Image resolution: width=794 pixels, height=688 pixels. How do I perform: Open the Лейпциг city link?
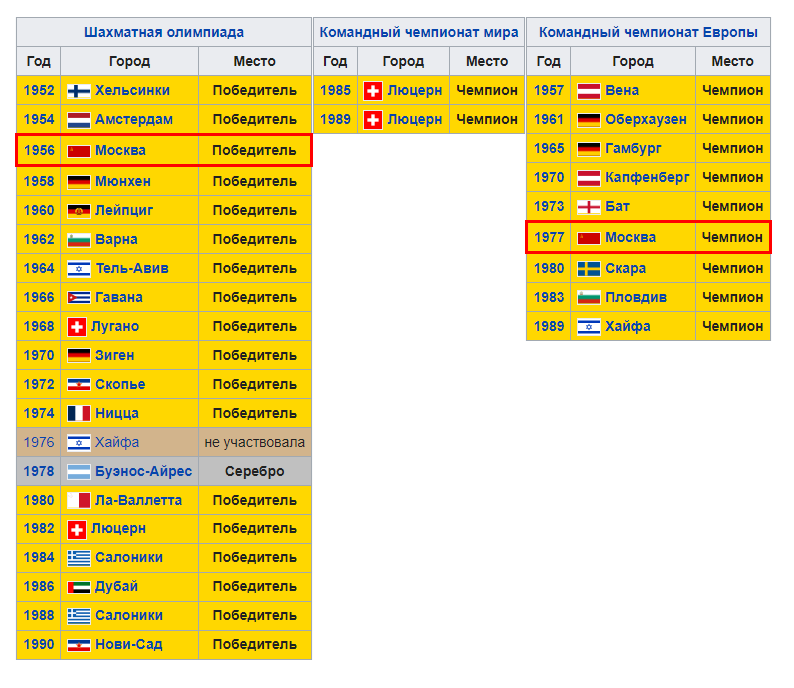pyautogui.click(x=124, y=211)
